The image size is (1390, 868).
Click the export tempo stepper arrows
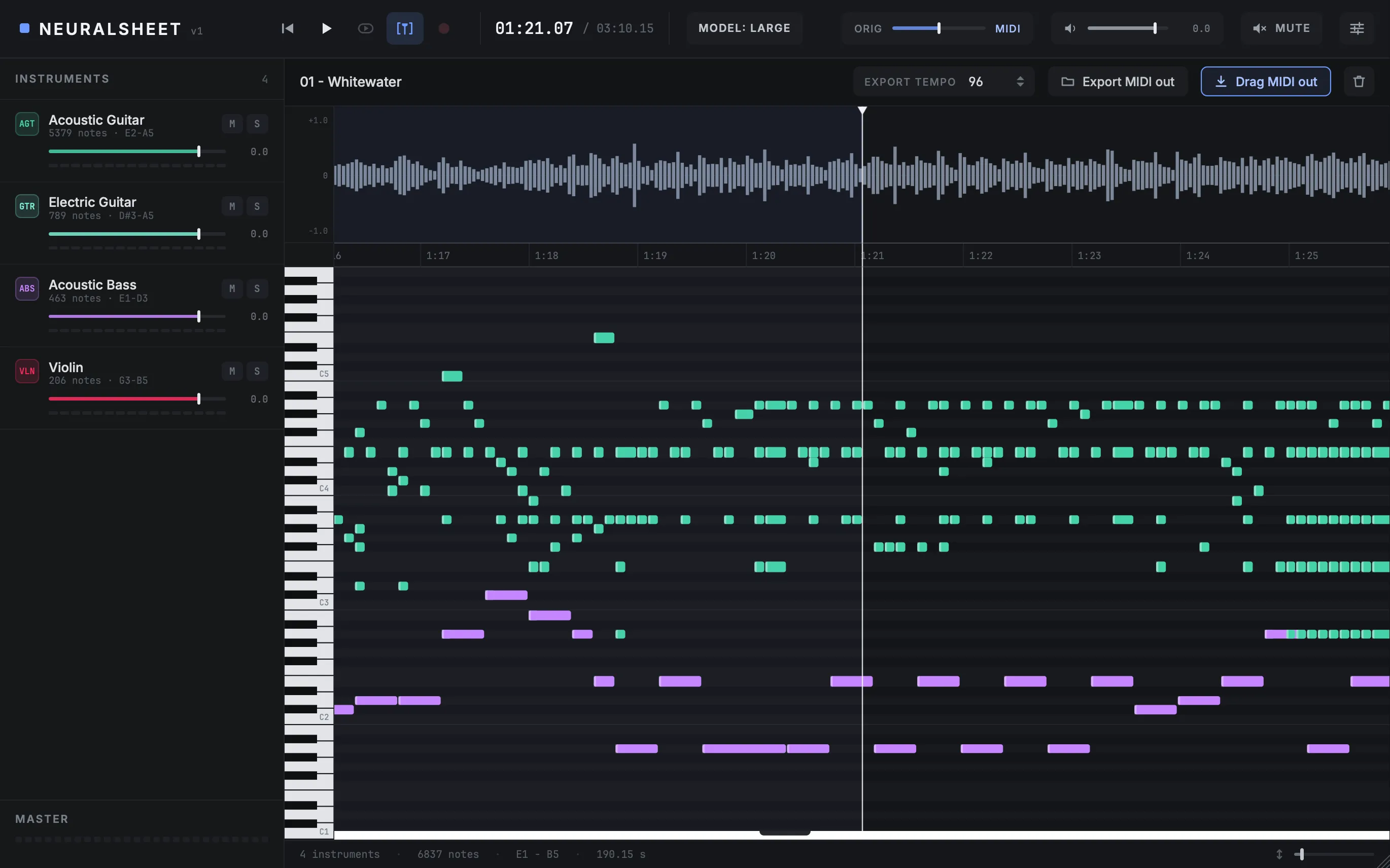[1020, 82]
